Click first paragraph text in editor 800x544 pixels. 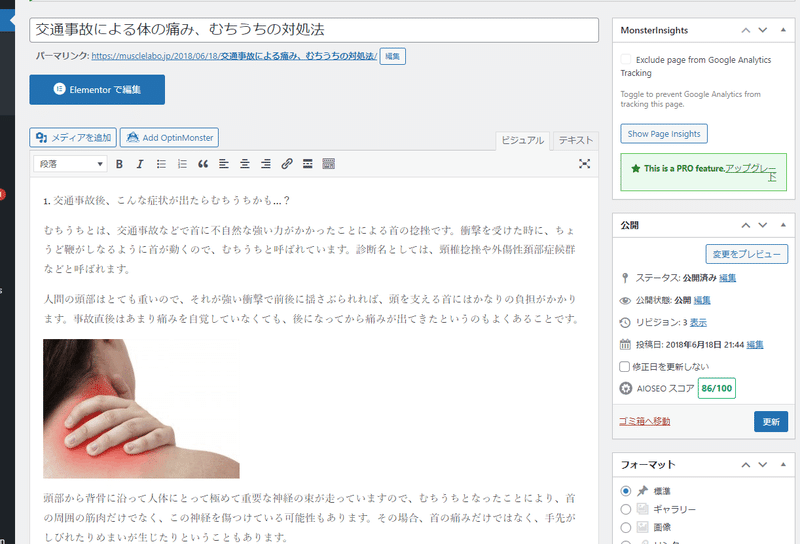click(x=310, y=250)
